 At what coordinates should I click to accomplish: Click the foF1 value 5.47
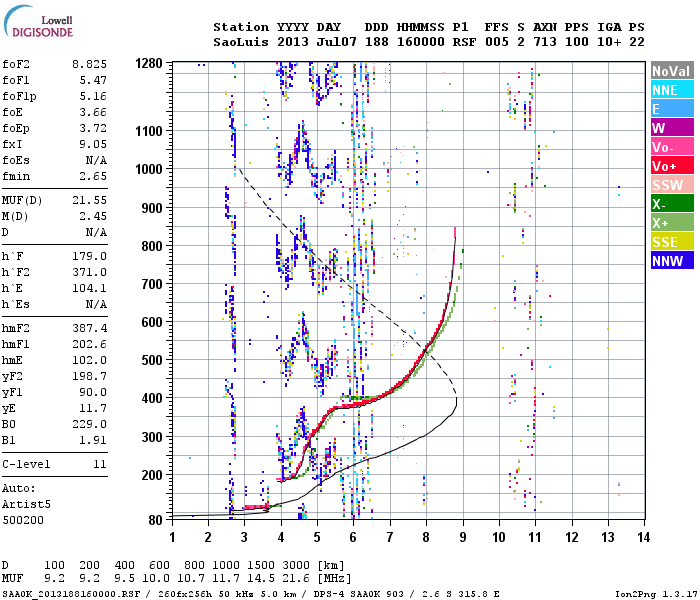click(x=93, y=80)
